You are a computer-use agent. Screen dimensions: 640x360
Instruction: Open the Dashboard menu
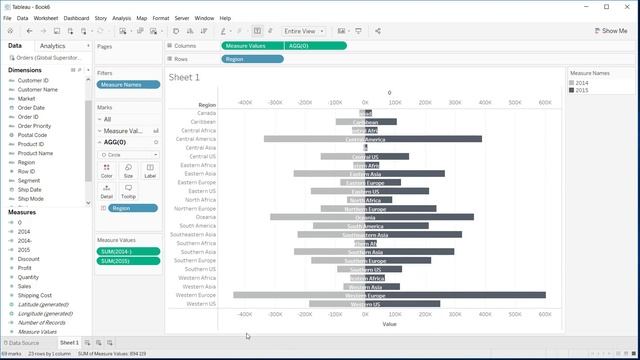pos(76,18)
